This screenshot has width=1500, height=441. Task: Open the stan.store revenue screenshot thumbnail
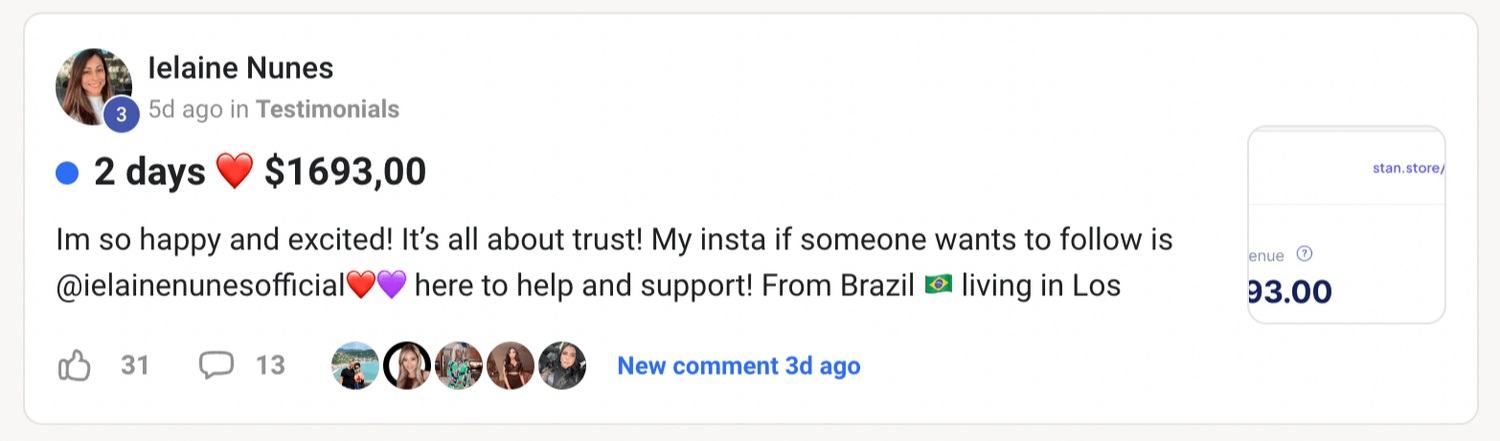coord(1347,224)
